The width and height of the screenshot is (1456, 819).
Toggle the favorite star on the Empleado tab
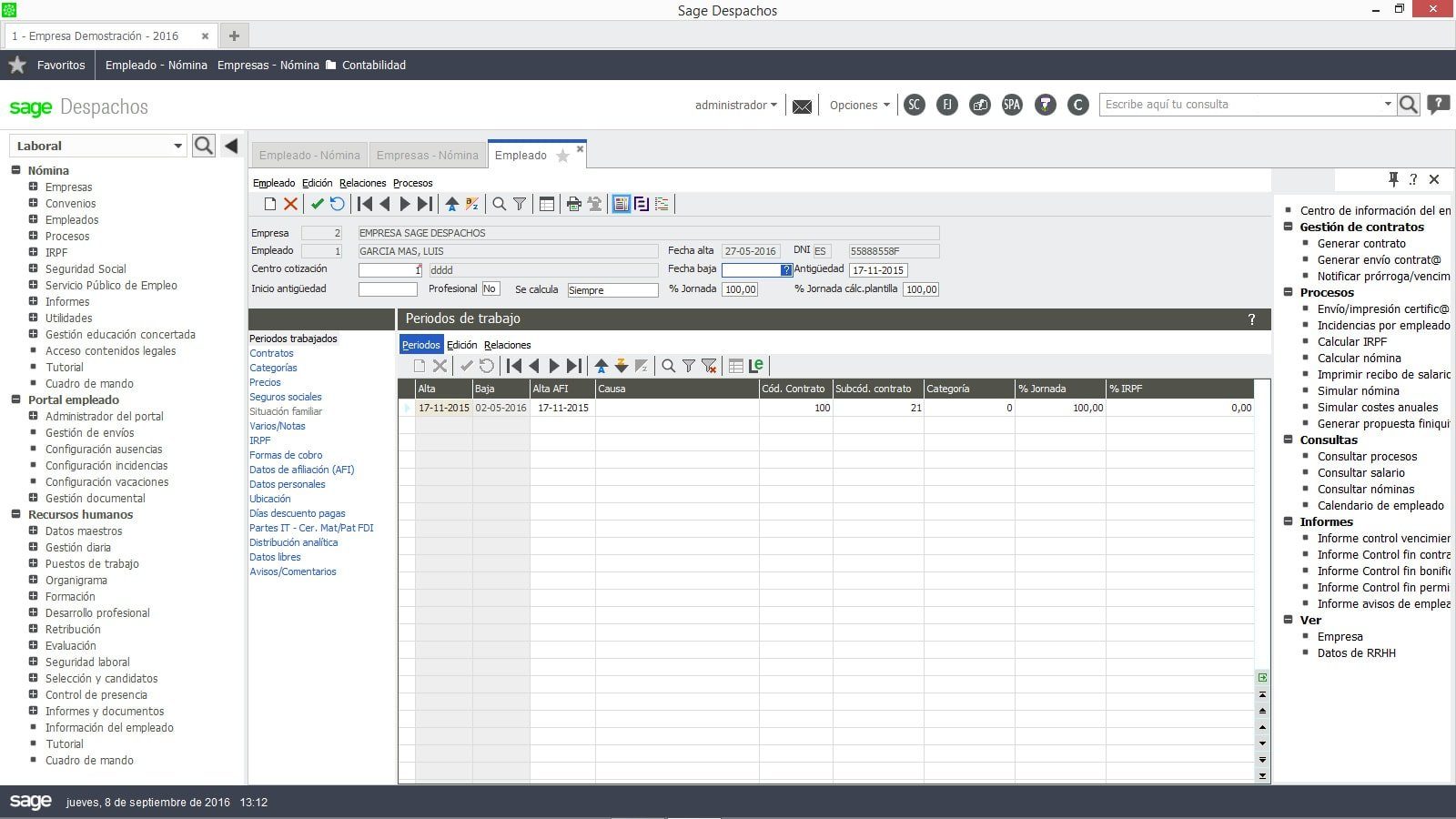[562, 156]
